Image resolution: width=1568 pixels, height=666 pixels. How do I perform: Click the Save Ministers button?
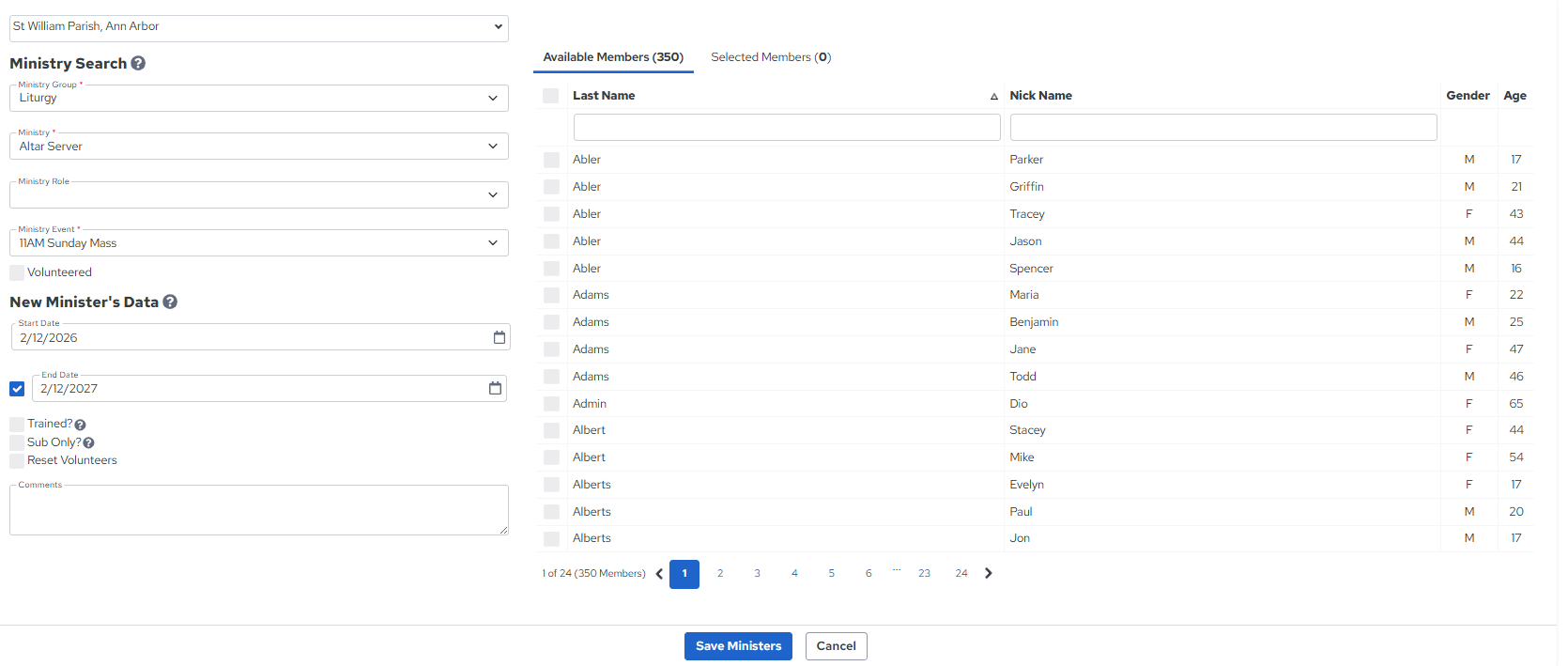pyautogui.click(x=738, y=646)
